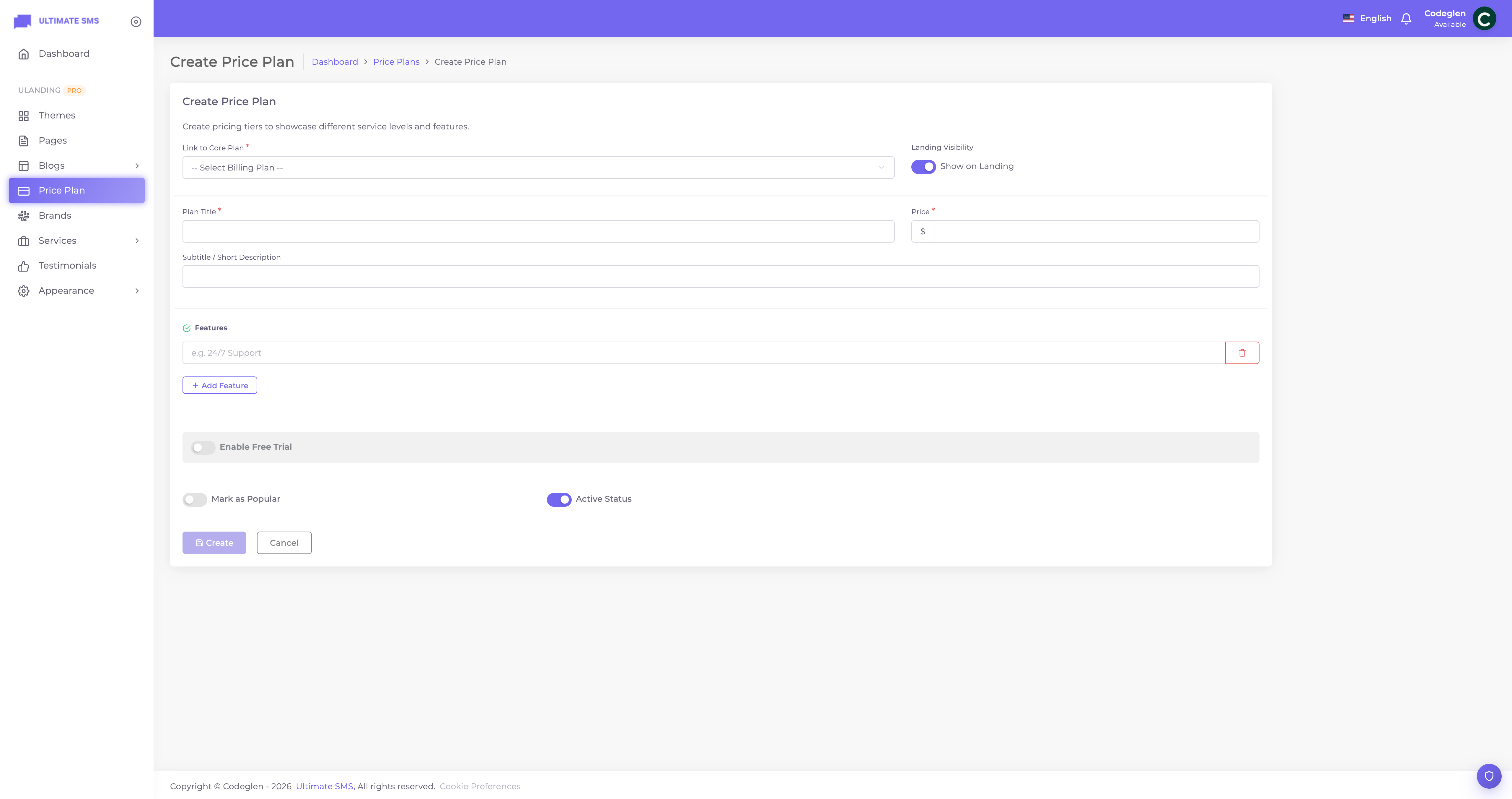Click the Testimonials thumbs-up icon

[24, 266]
